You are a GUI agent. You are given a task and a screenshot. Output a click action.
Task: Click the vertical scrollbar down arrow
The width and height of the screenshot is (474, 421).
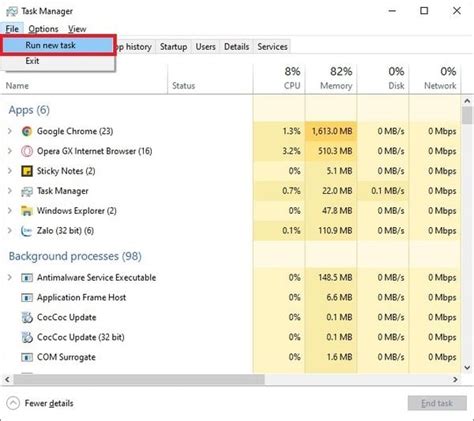[x=467, y=368]
